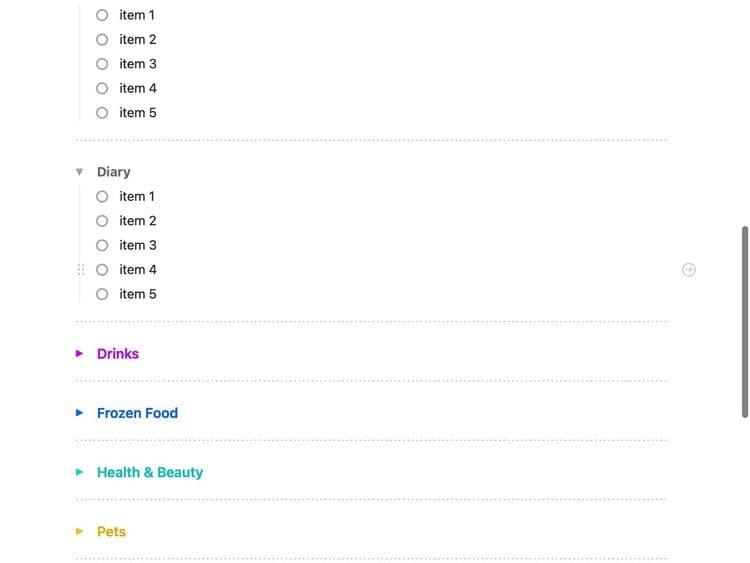Expand the Health & Beauty arrow
The width and height of the screenshot is (750, 563).
pos(79,472)
